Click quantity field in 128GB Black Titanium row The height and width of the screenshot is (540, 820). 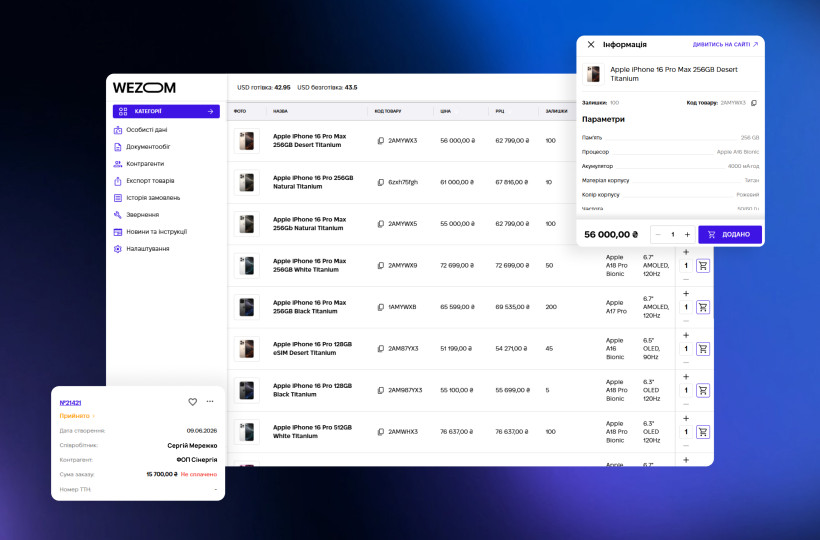(x=686, y=390)
